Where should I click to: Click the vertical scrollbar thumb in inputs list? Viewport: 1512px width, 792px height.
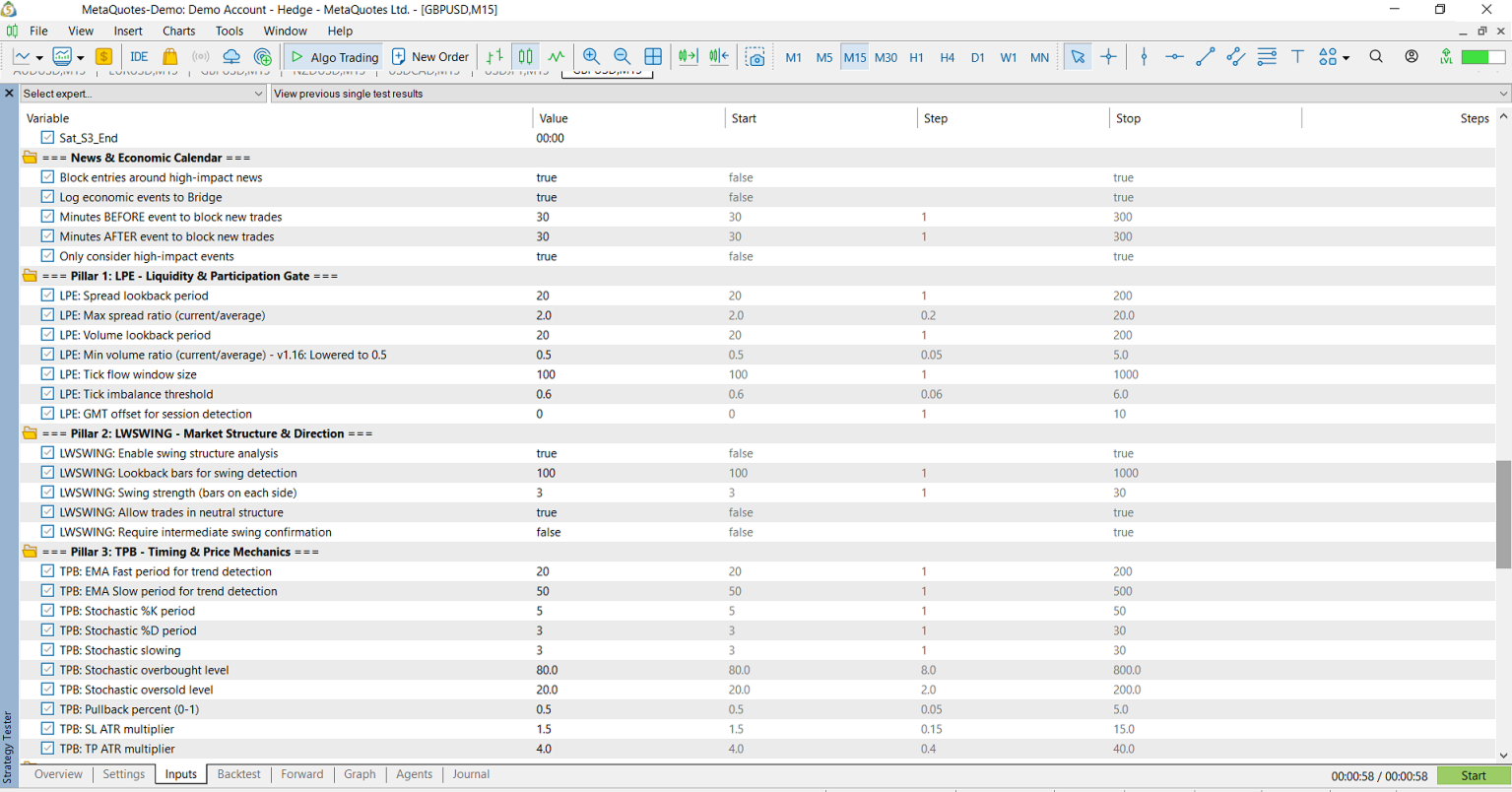pyautogui.click(x=1503, y=512)
